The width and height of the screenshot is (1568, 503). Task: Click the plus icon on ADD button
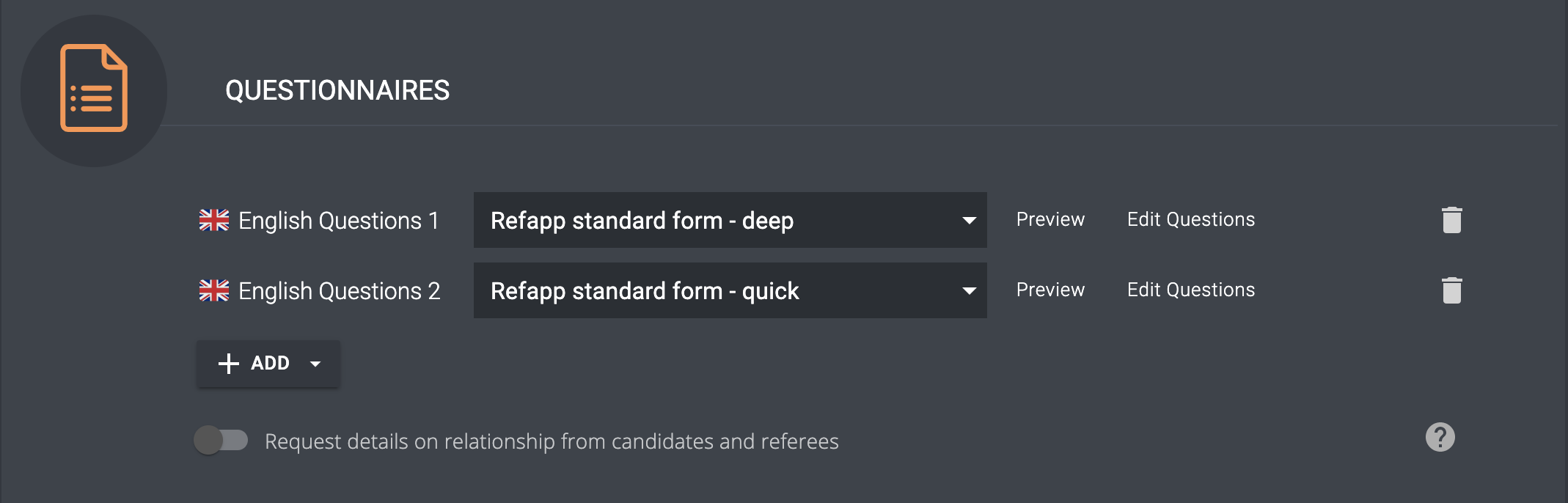click(229, 364)
